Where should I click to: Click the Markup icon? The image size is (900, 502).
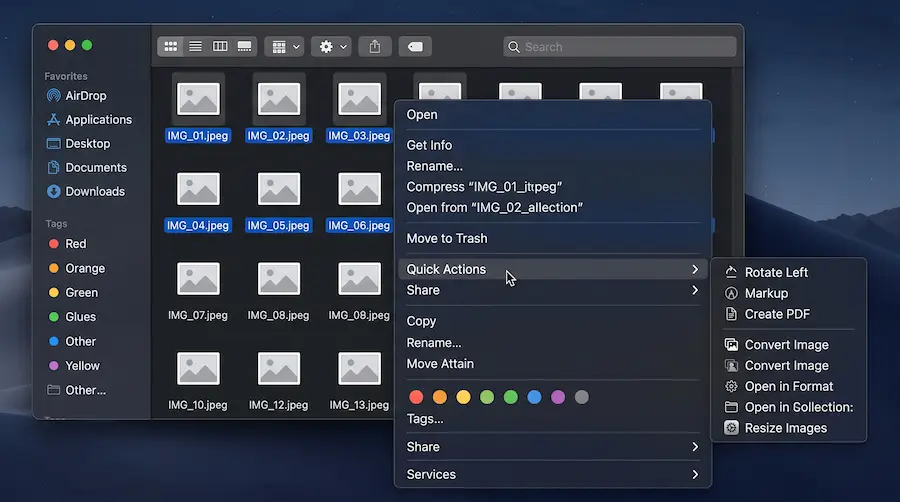click(x=731, y=293)
